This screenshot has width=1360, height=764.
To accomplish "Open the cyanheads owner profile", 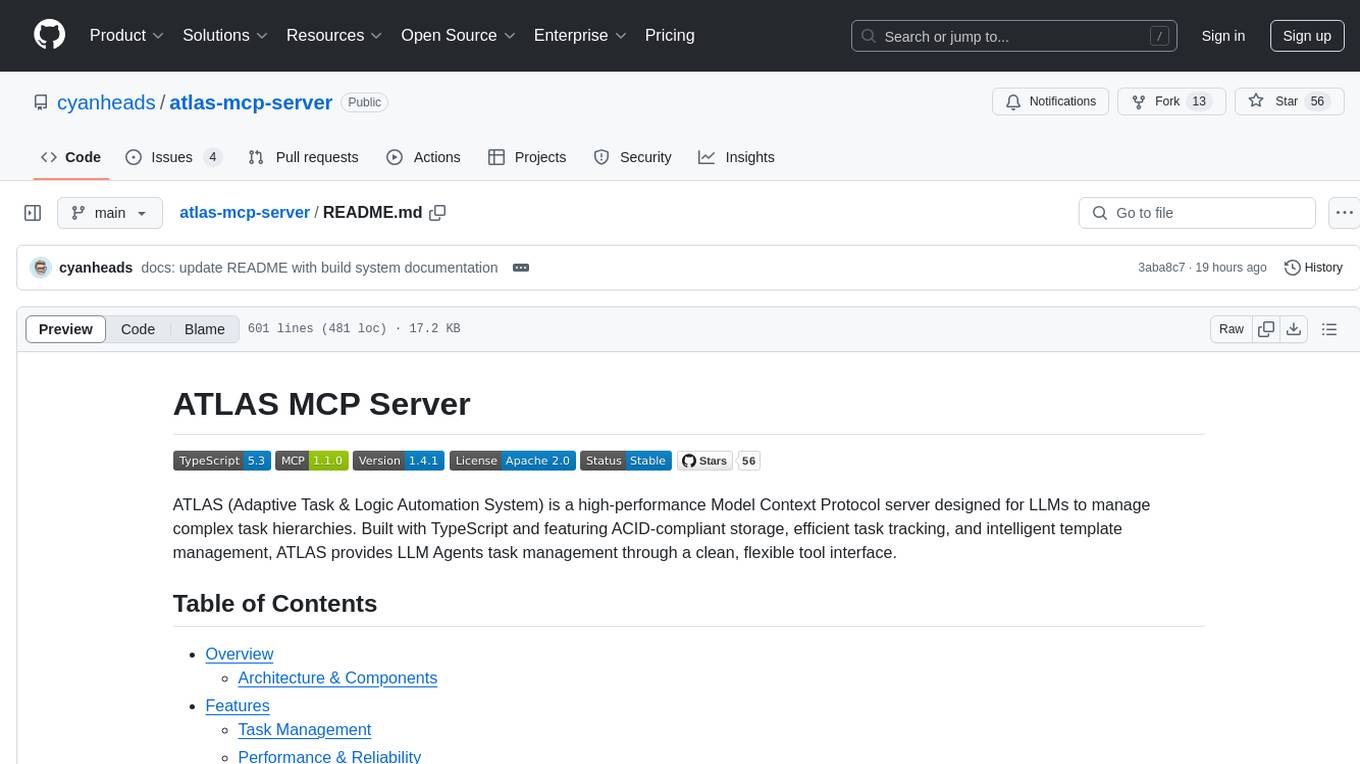I will pos(106,102).
